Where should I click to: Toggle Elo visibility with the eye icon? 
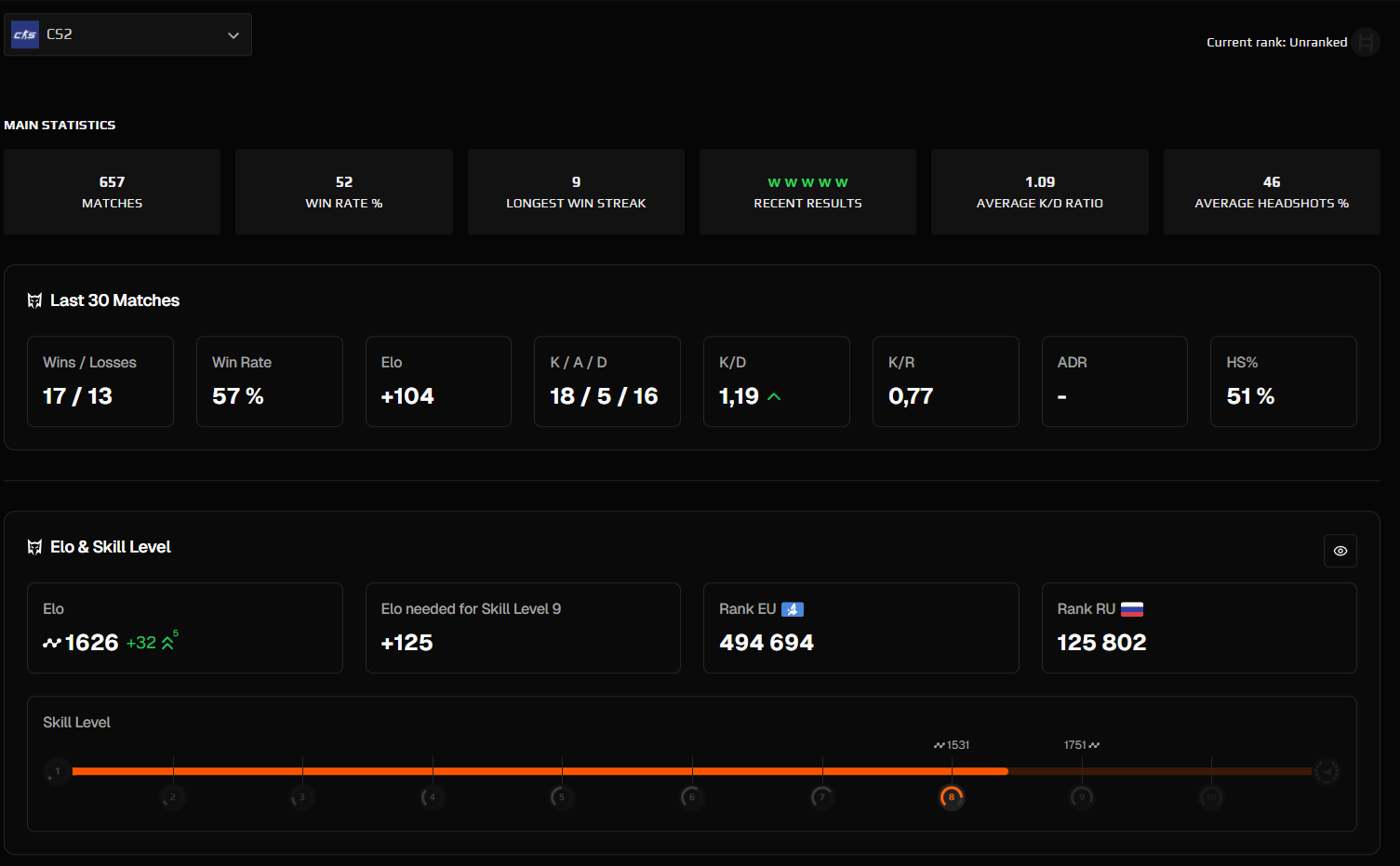tap(1340, 551)
